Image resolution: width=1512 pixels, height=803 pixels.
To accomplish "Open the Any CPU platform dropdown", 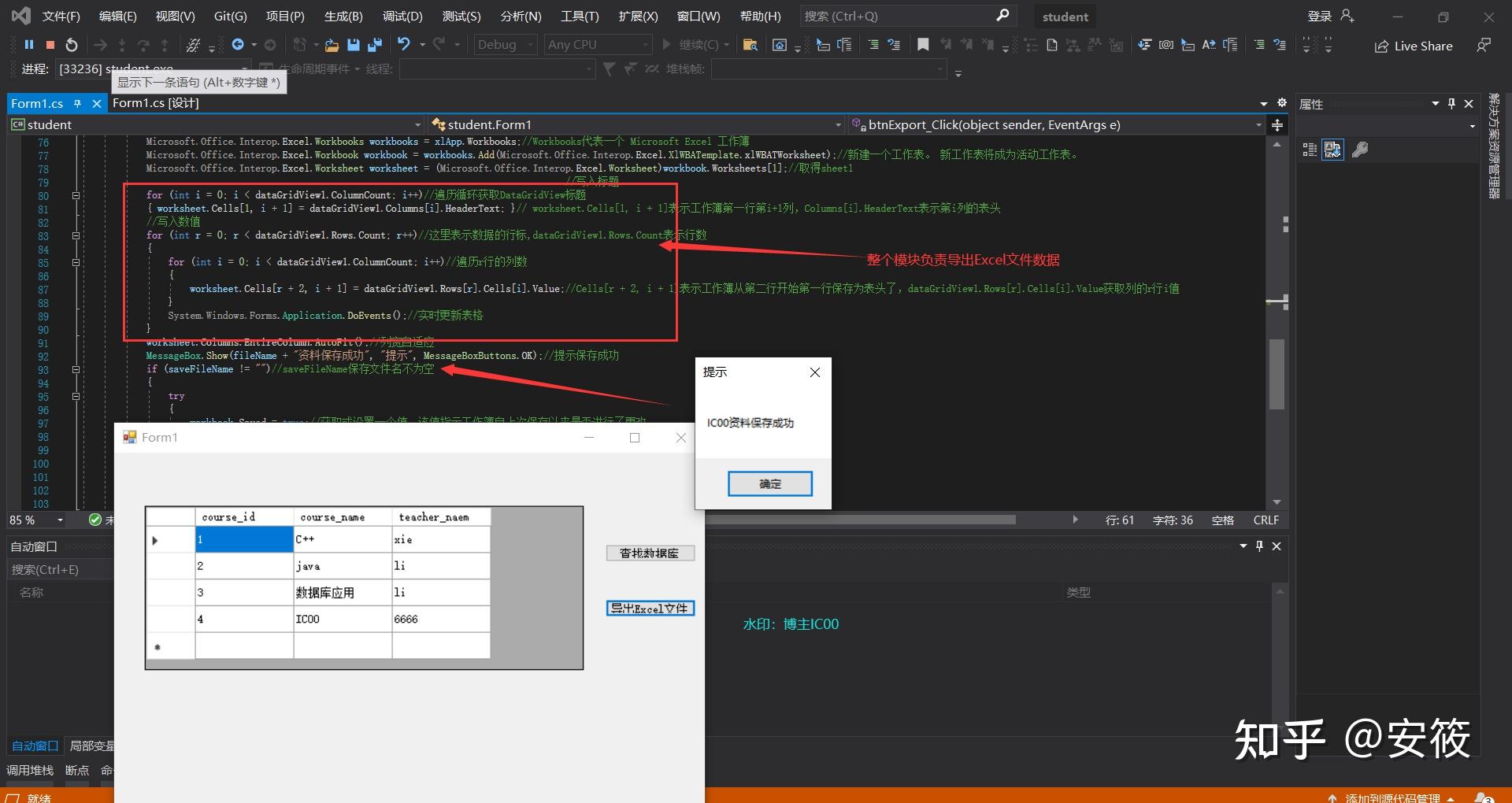I will [x=598, y=45].
